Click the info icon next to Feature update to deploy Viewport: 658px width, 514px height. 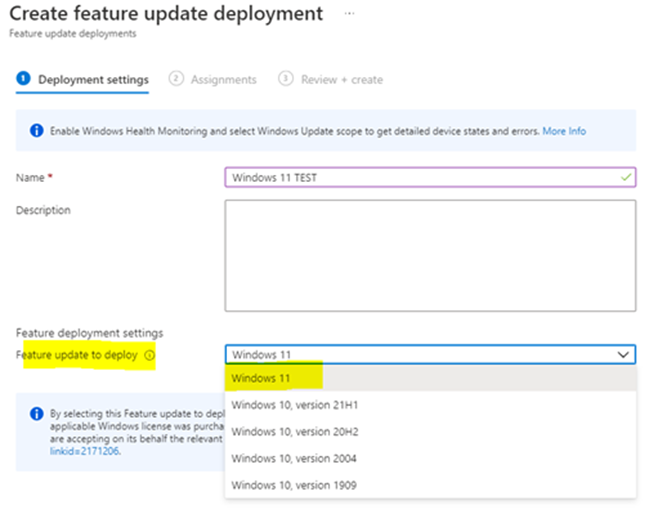tap(149, 355)
